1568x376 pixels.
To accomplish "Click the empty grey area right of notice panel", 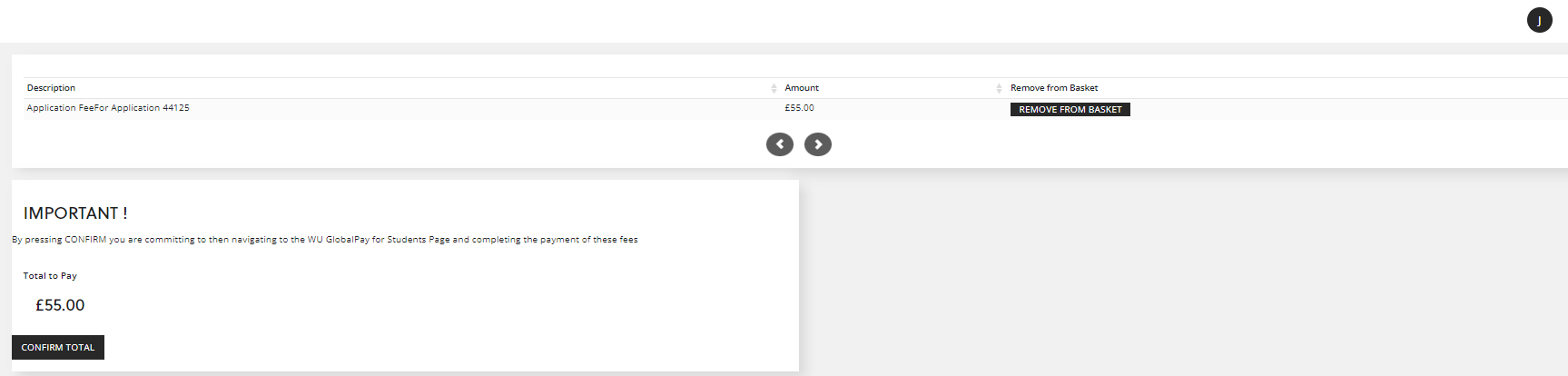I will (x=1180, y=272).
